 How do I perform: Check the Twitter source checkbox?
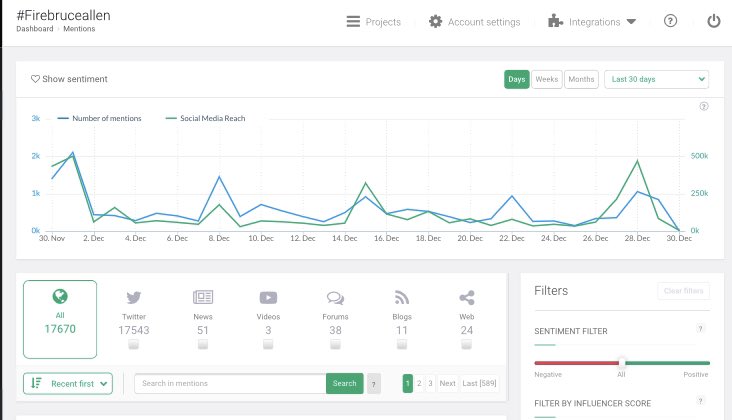tap(134, 344)
